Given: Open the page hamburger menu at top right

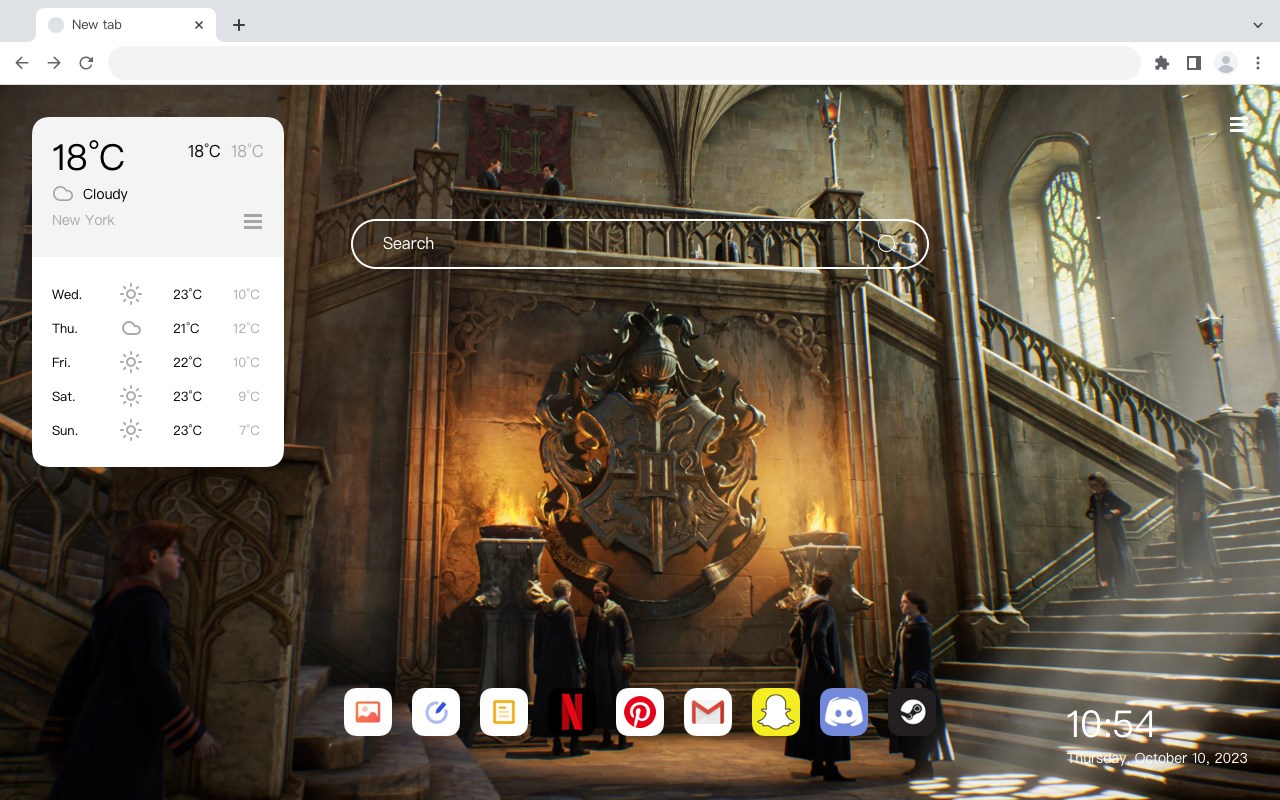Looking at the screenshot, I should (1238, 124).
